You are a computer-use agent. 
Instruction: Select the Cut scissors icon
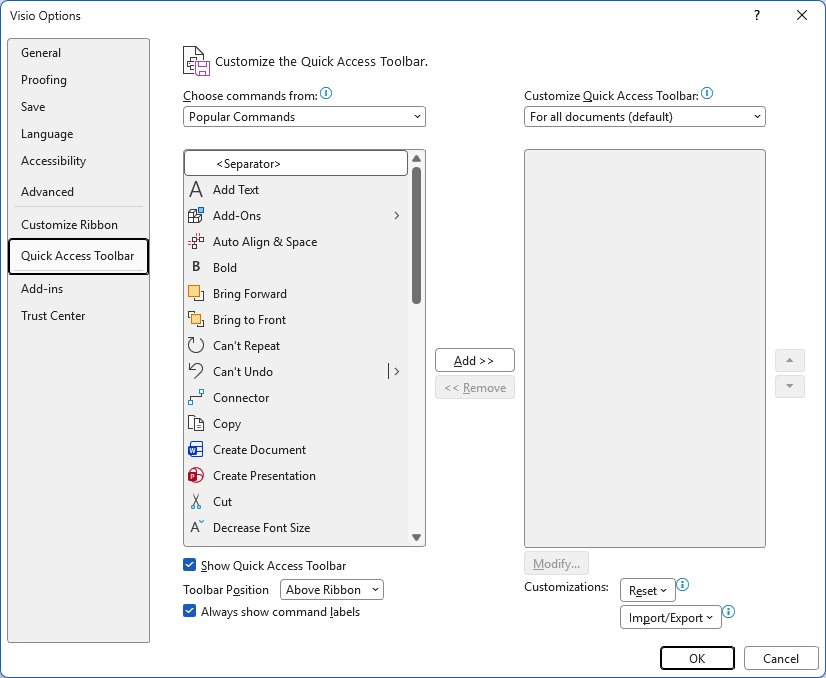[196, 502]
